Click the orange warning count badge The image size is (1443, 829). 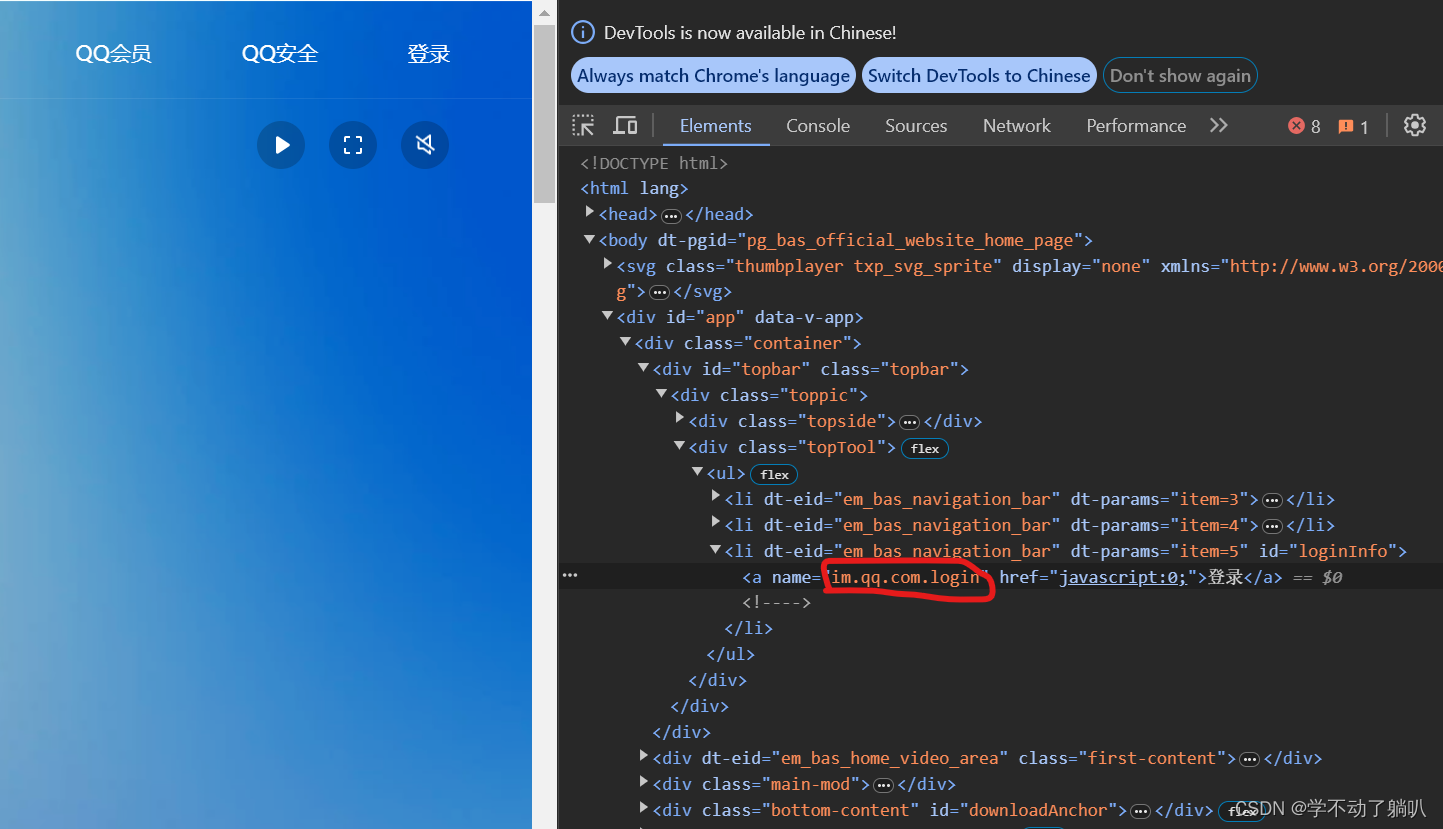(x=1353, y=126)
